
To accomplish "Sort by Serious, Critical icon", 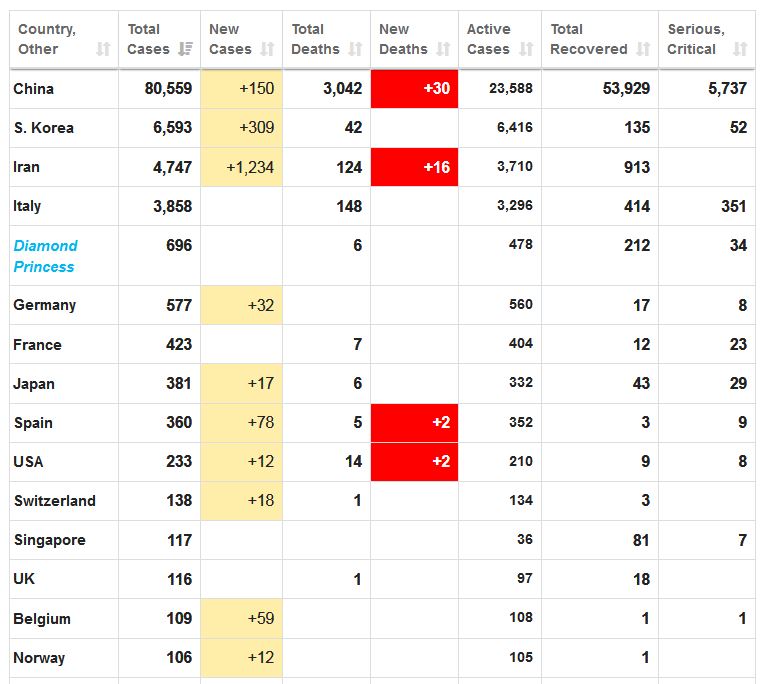I will pyautogui.click(x=739, y=49).
